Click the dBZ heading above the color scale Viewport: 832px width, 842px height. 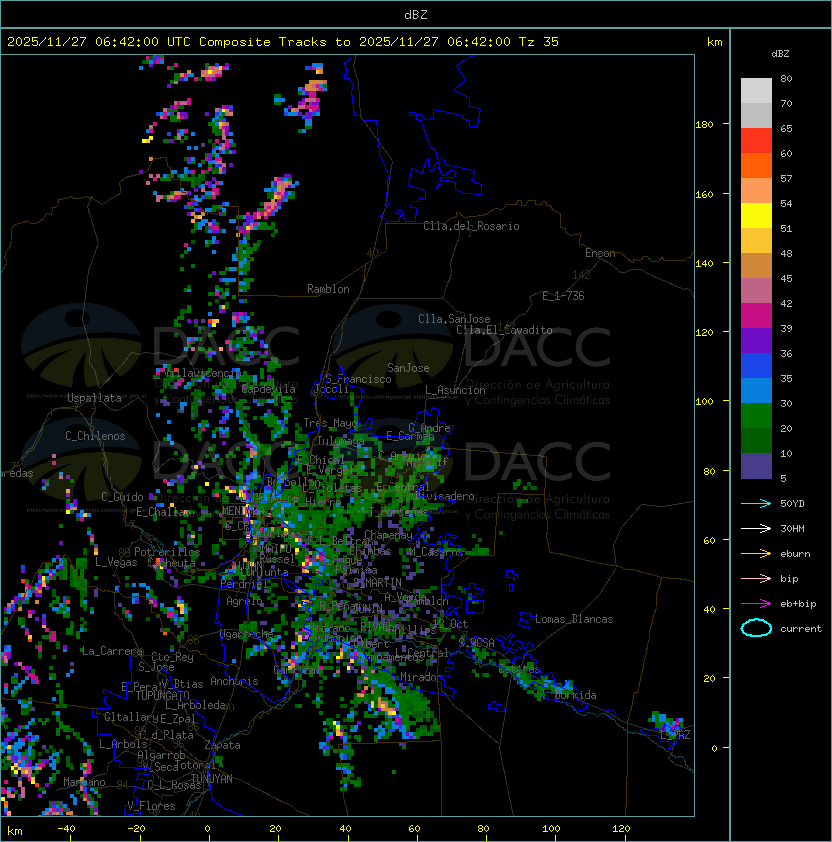tap(780, 54)
